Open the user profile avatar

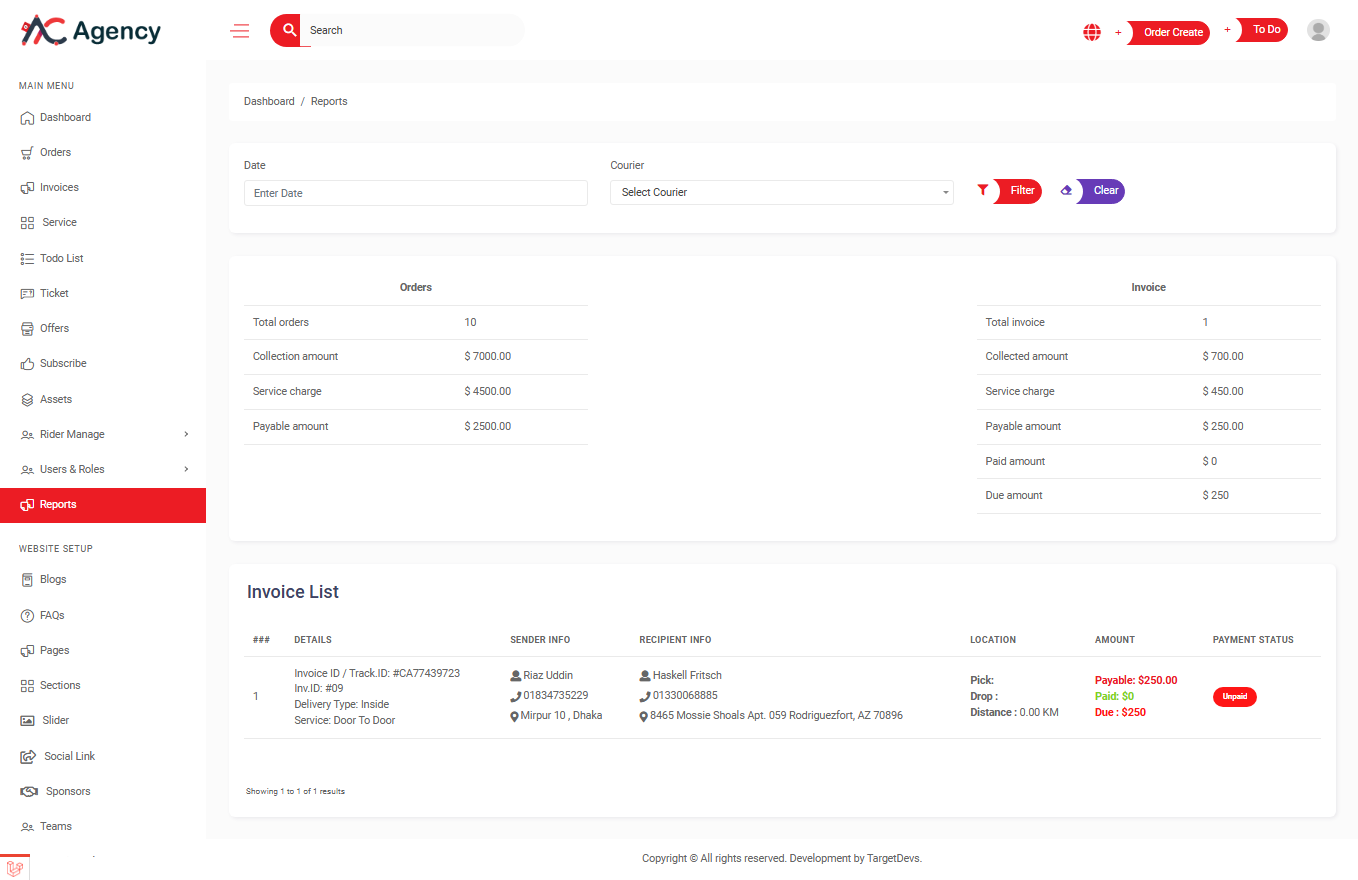[1318, 31]
